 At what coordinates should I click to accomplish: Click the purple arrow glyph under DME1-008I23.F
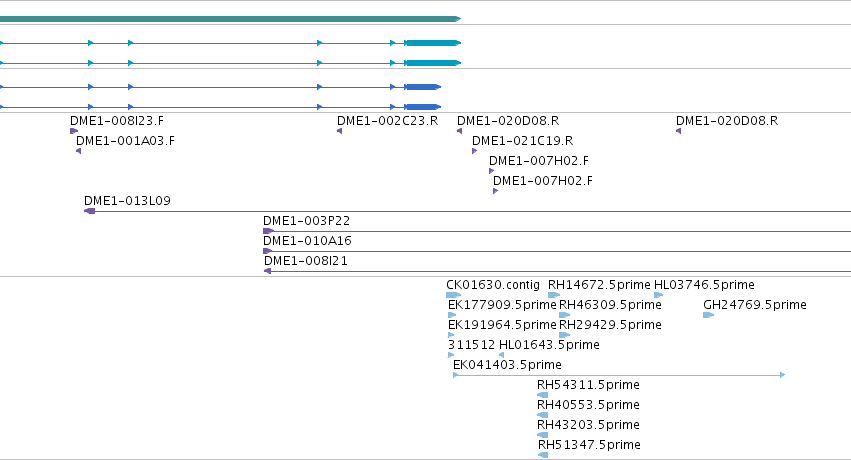click(x=74, y=131)
